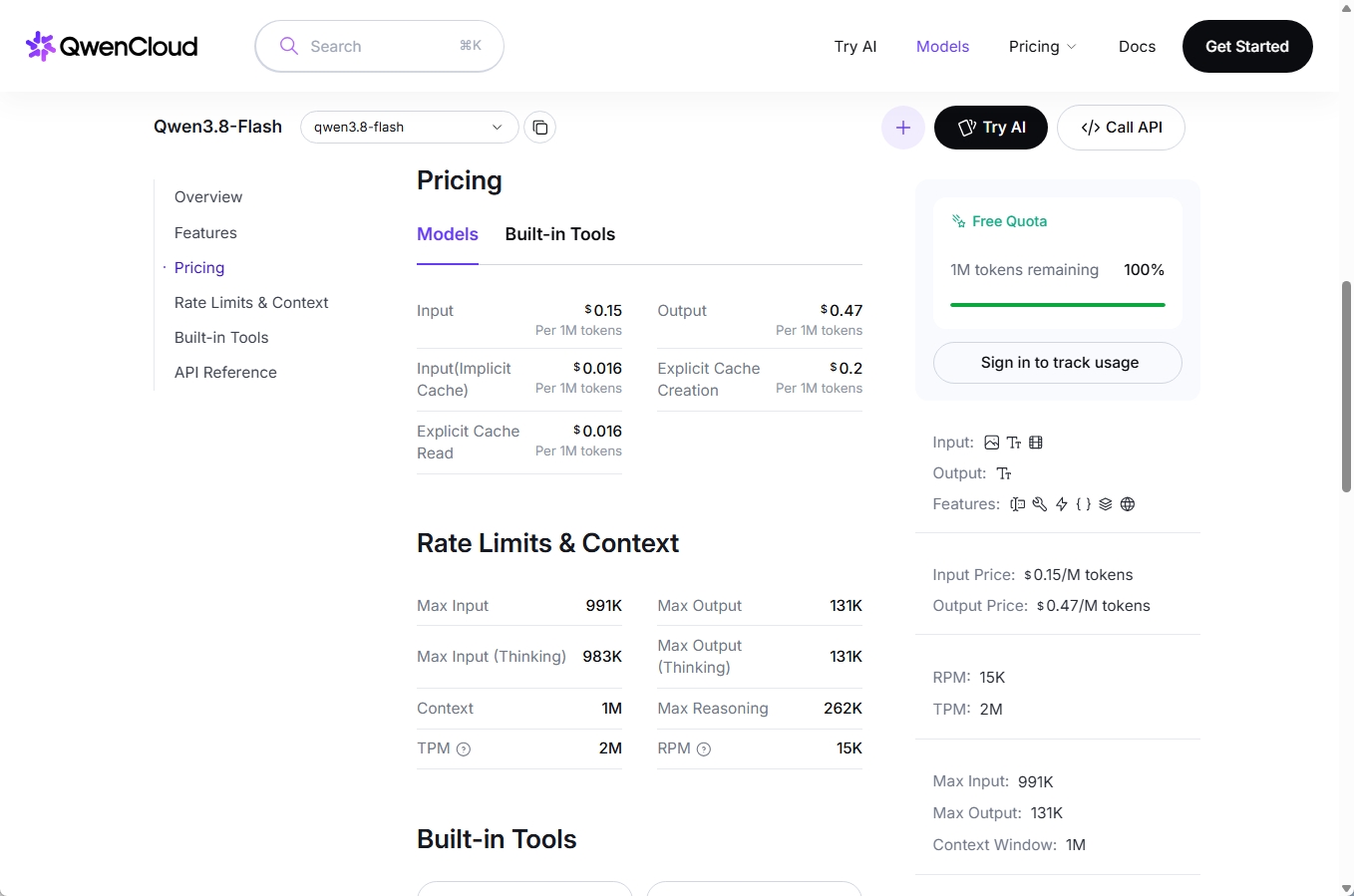1354x896 pixels.
Task: Click the text-cursor icon in the Features row
Action: pyautogui.click(x=1017, y=504)
